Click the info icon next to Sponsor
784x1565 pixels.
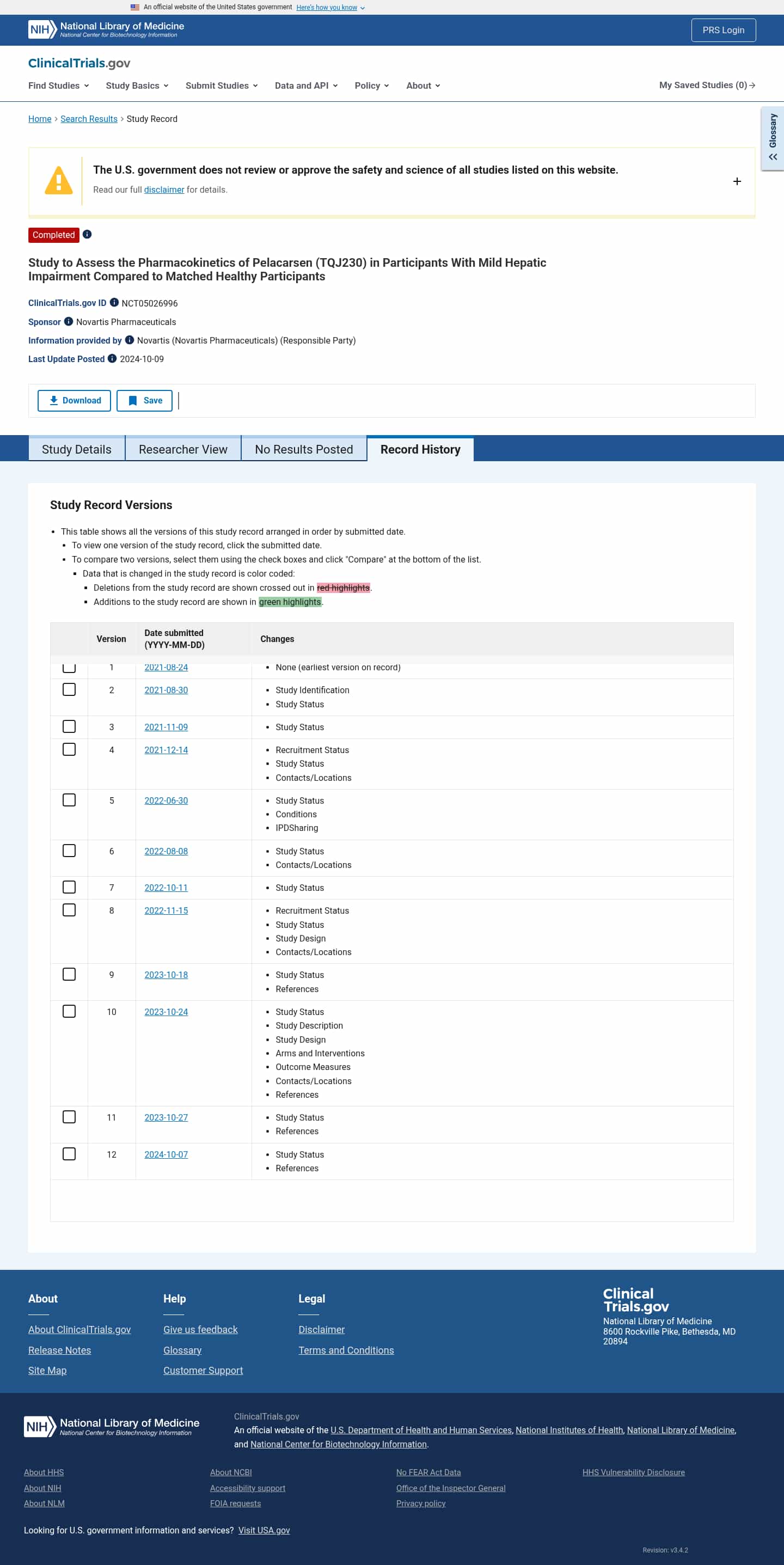69,321
